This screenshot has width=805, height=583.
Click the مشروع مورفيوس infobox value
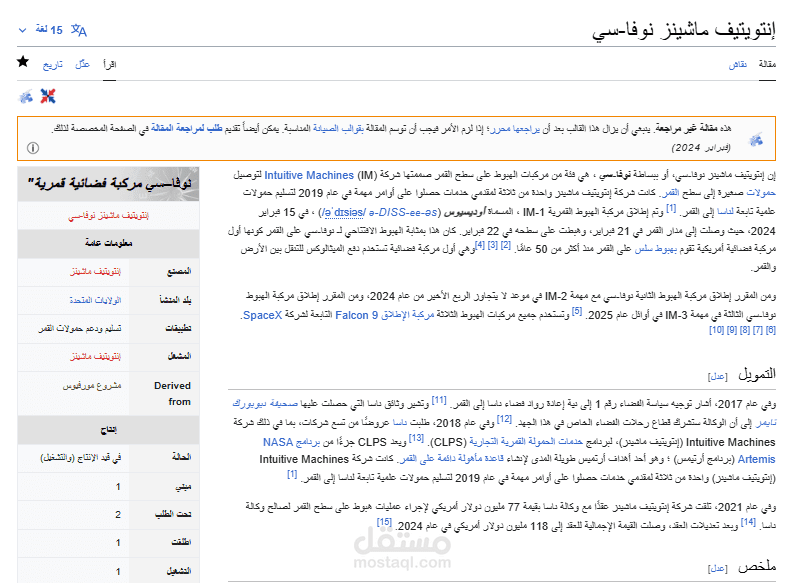click(92, 385)
